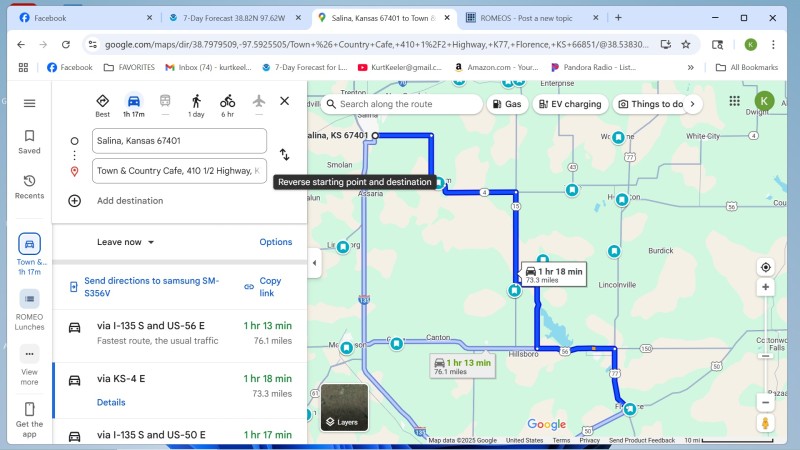Click show your location button

765,267
